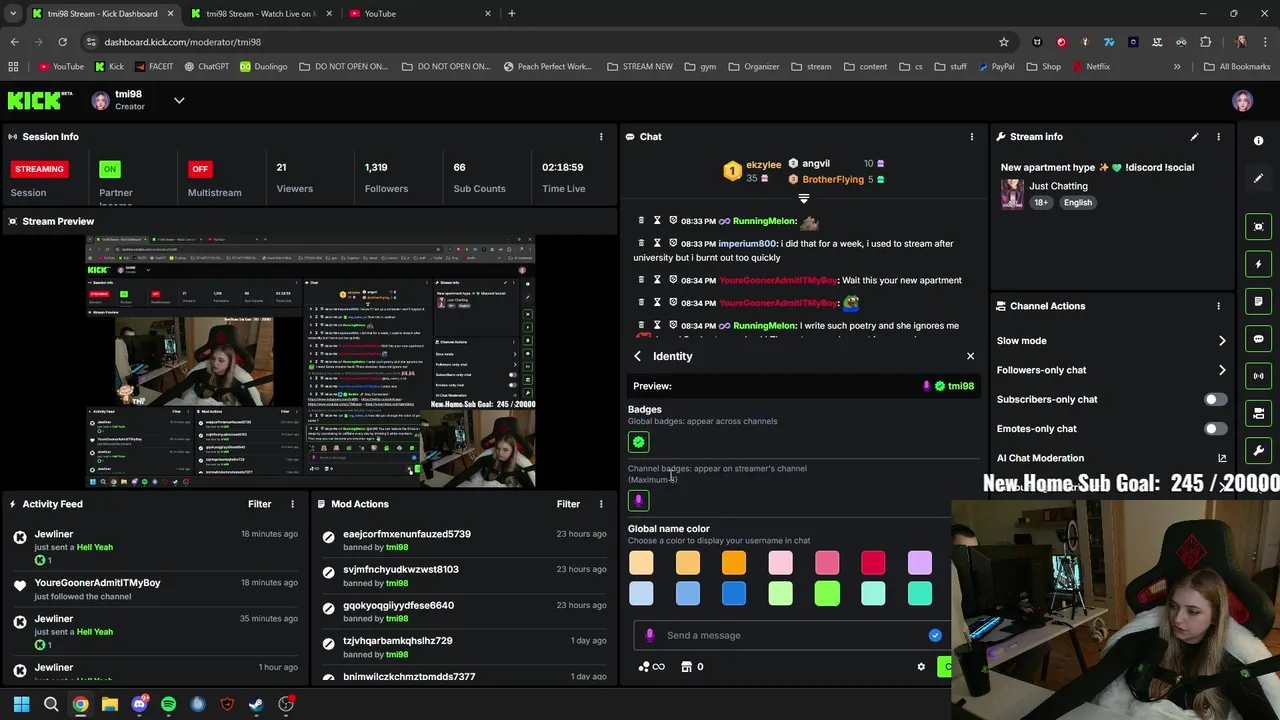1280x720 pixels.
Task: Pick the lavender purple name color swatch
Action: click(920, 564)
